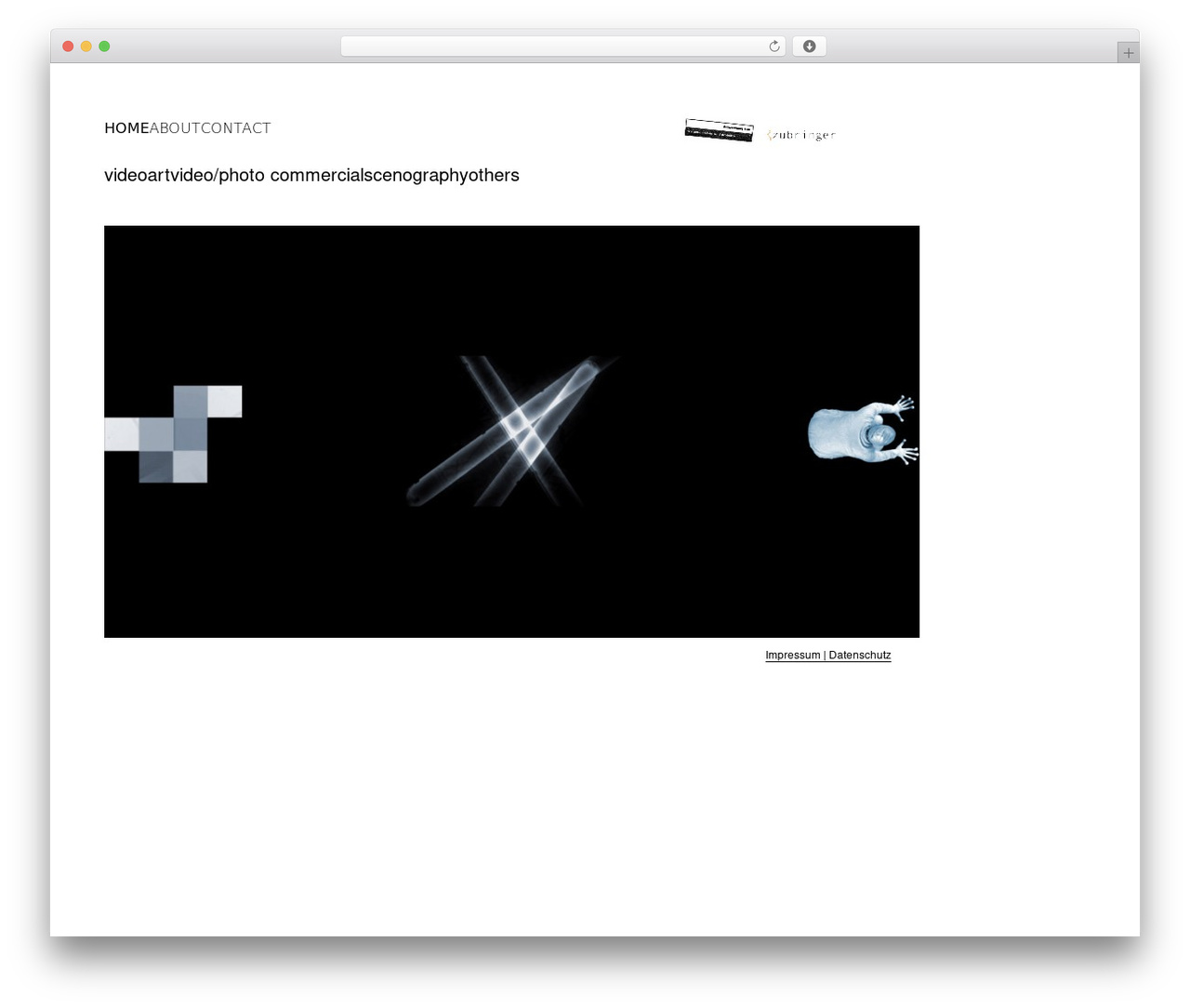This screenshot has width=1190, height=1008.
Task: Add a new tab with plus button
Action: click(1128, 53)
